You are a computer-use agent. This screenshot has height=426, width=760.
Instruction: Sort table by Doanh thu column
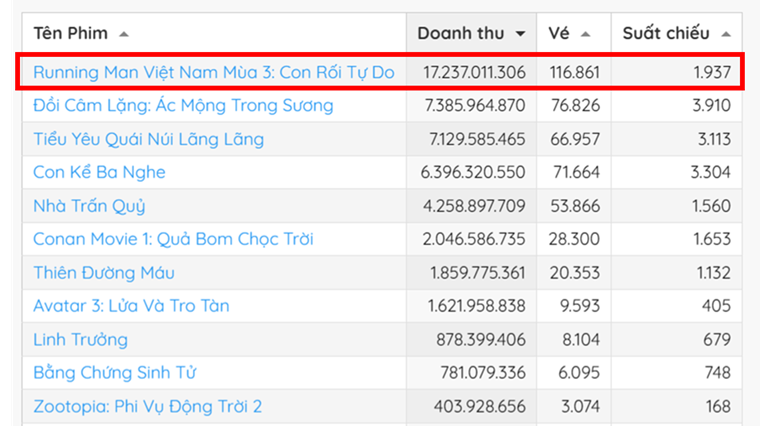tap(461, 33)
